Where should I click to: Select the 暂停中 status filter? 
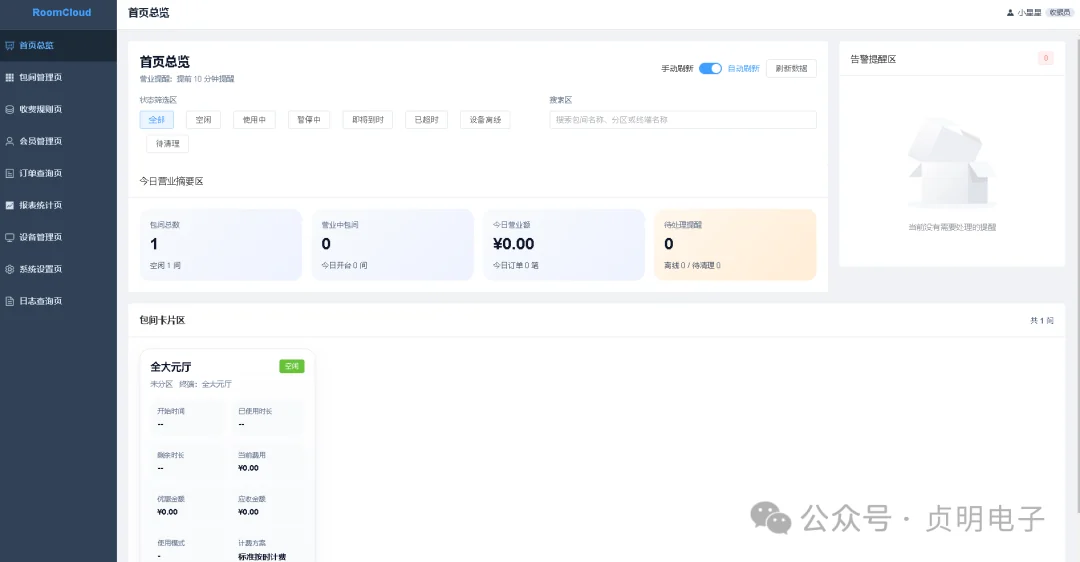pyautogui.click(x=309, y=120)
